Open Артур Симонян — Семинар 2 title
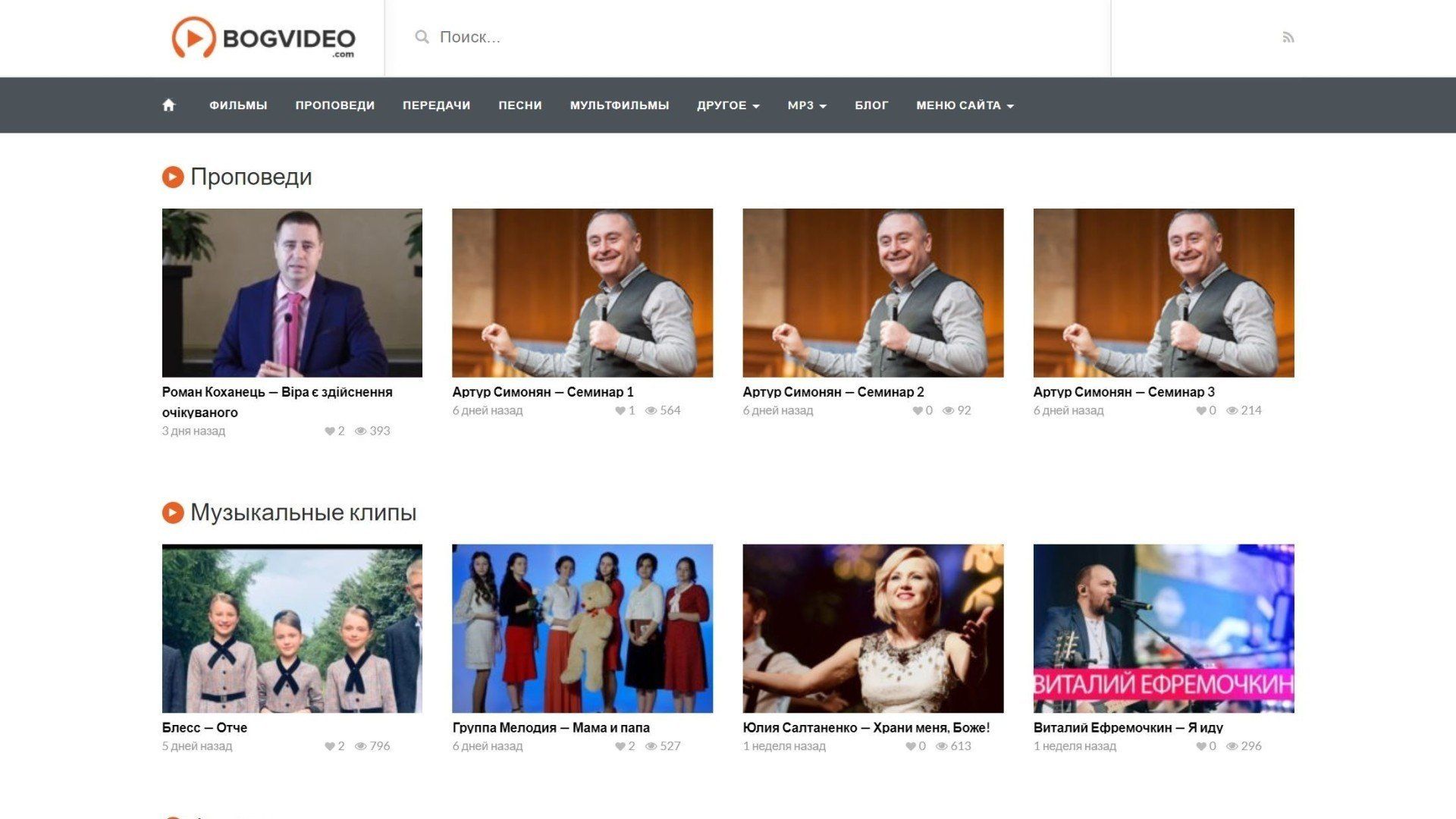This screenshot has width=1456, height=819. pos(833,392)
